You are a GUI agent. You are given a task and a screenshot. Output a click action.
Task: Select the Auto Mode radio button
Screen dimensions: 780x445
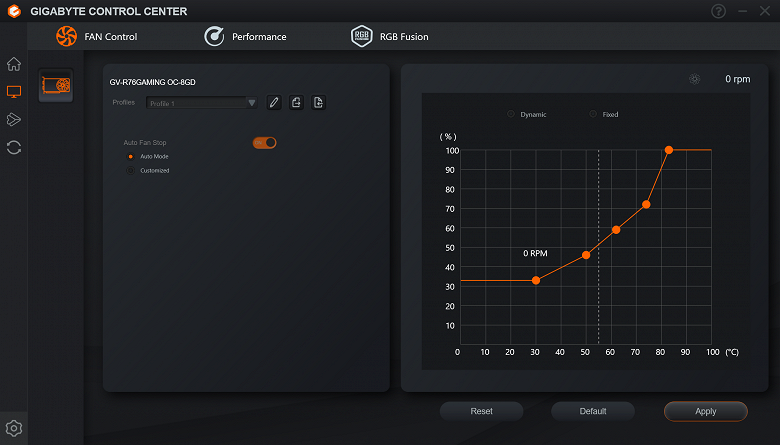click(130, 157)
